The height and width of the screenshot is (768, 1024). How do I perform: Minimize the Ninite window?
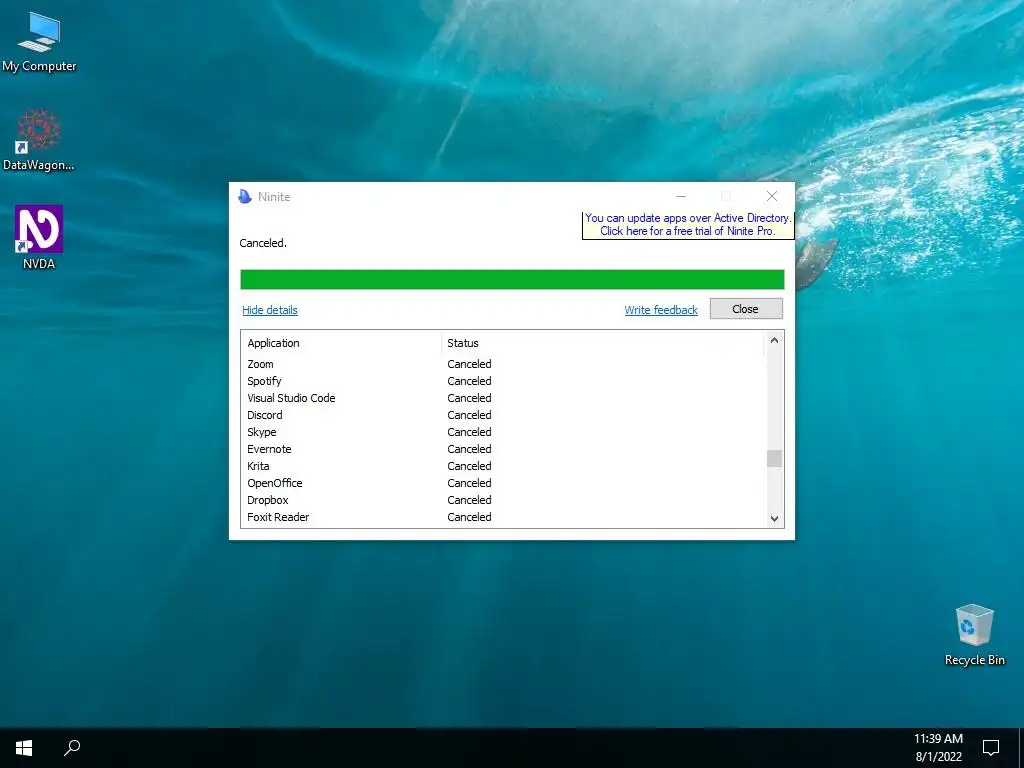tap(680, 196)
